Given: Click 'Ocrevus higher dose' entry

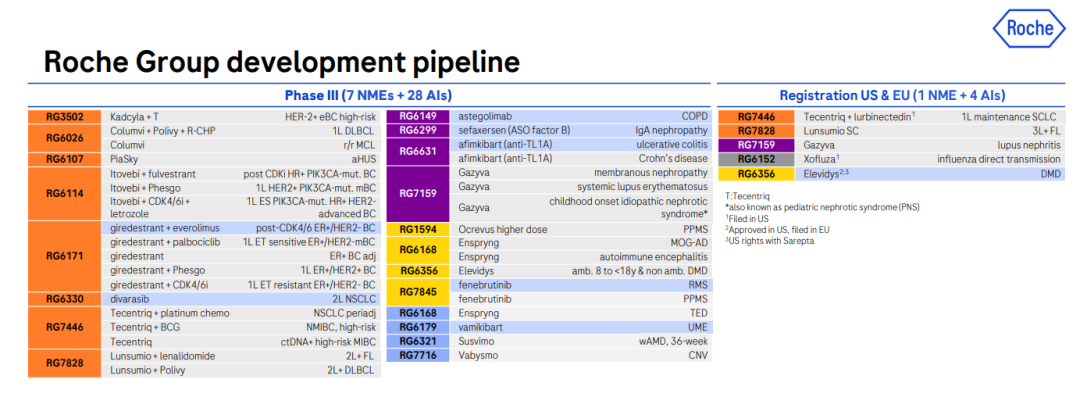Looking at the screenshot, I should [503, 228].
